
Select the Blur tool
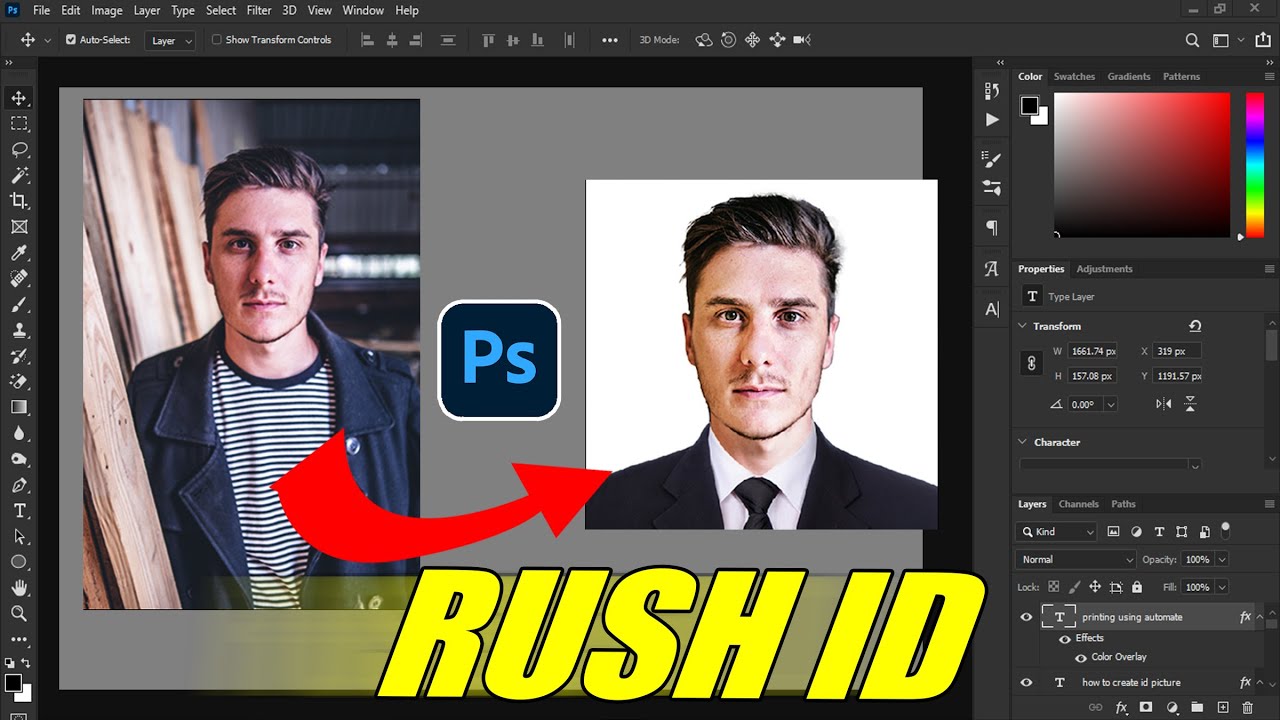pos(19,433)
